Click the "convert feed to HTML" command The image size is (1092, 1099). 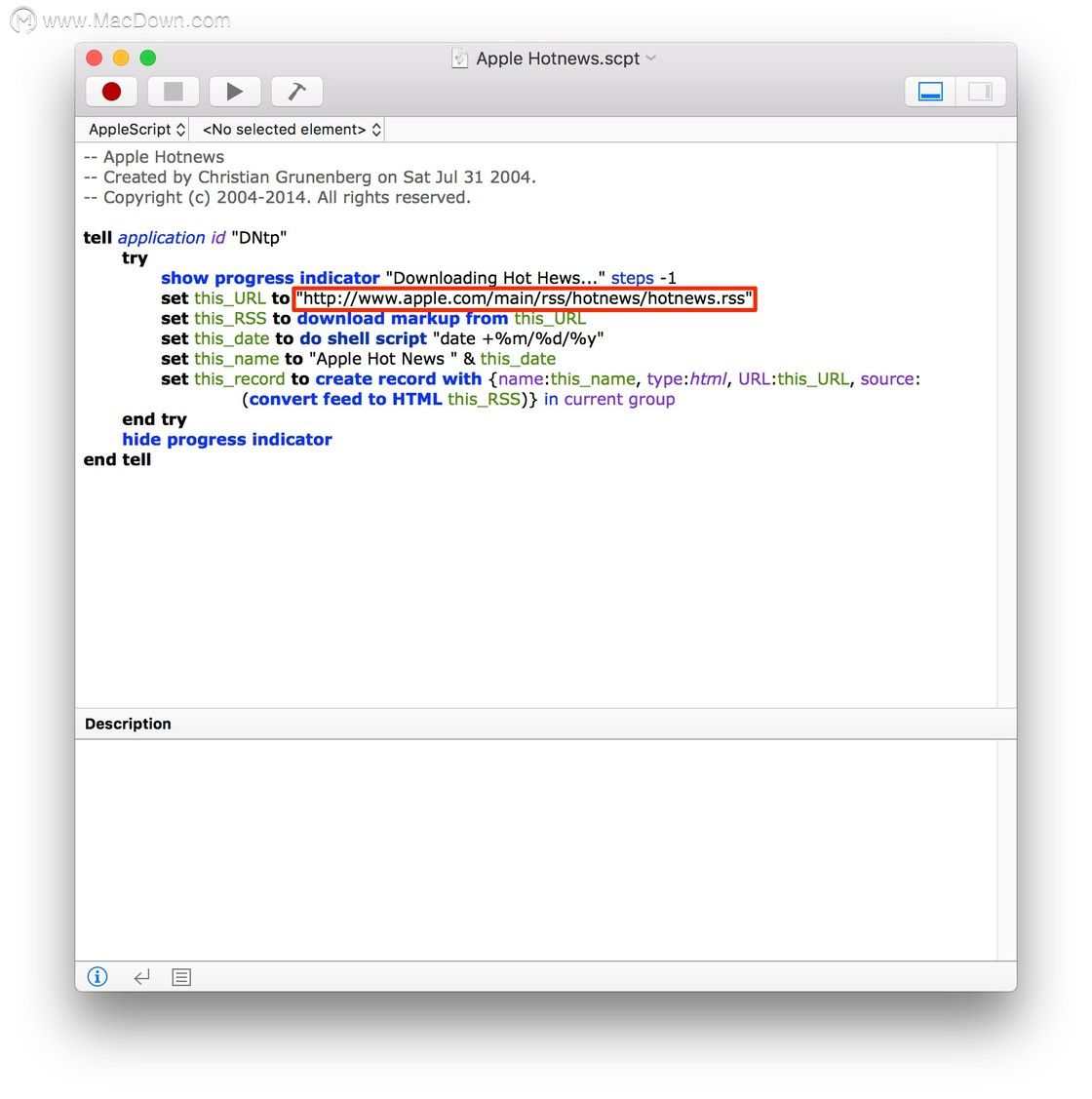click(x=345, y=400)
